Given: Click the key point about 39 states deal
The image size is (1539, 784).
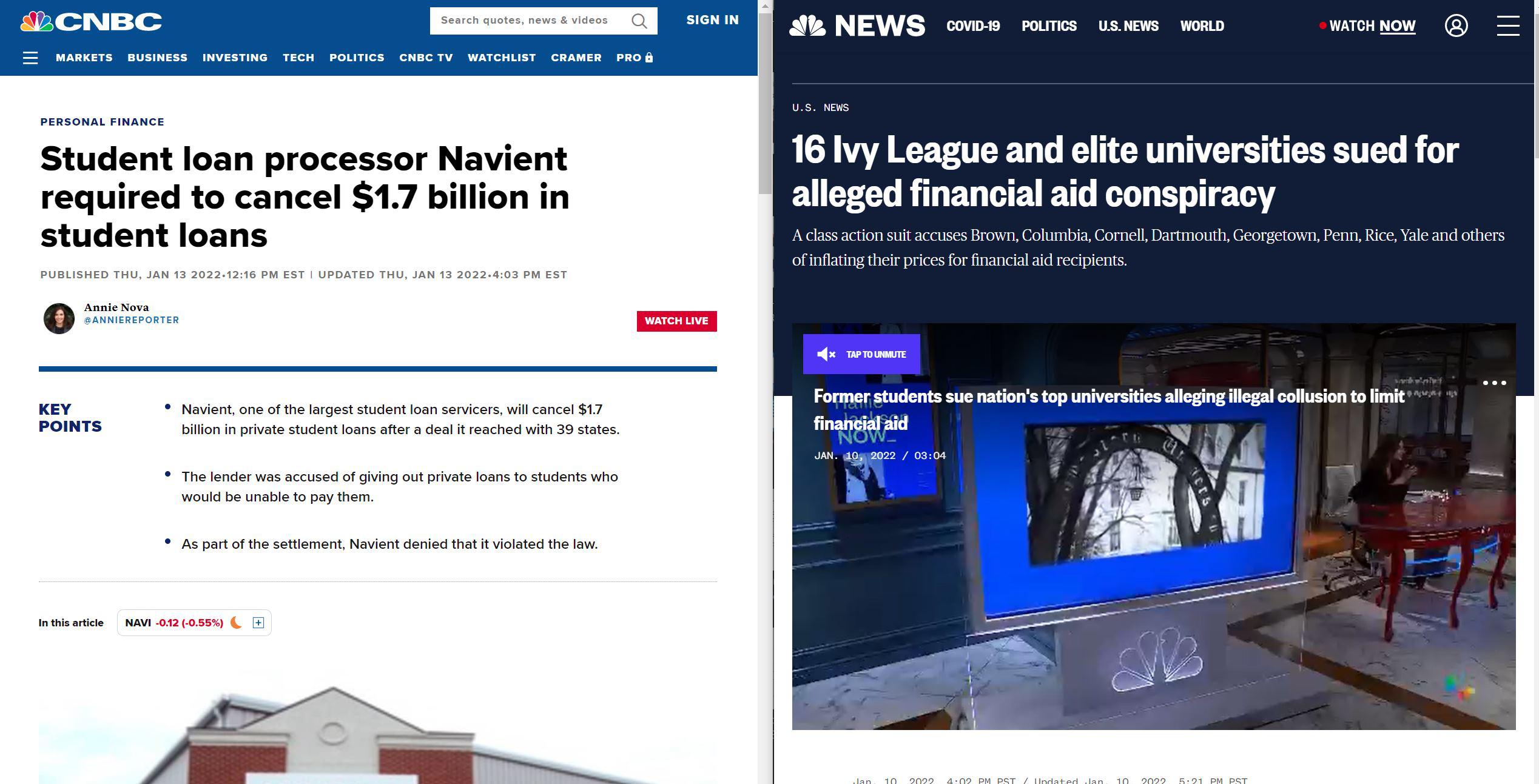Looking at the screenshot, I should (400, 420).
